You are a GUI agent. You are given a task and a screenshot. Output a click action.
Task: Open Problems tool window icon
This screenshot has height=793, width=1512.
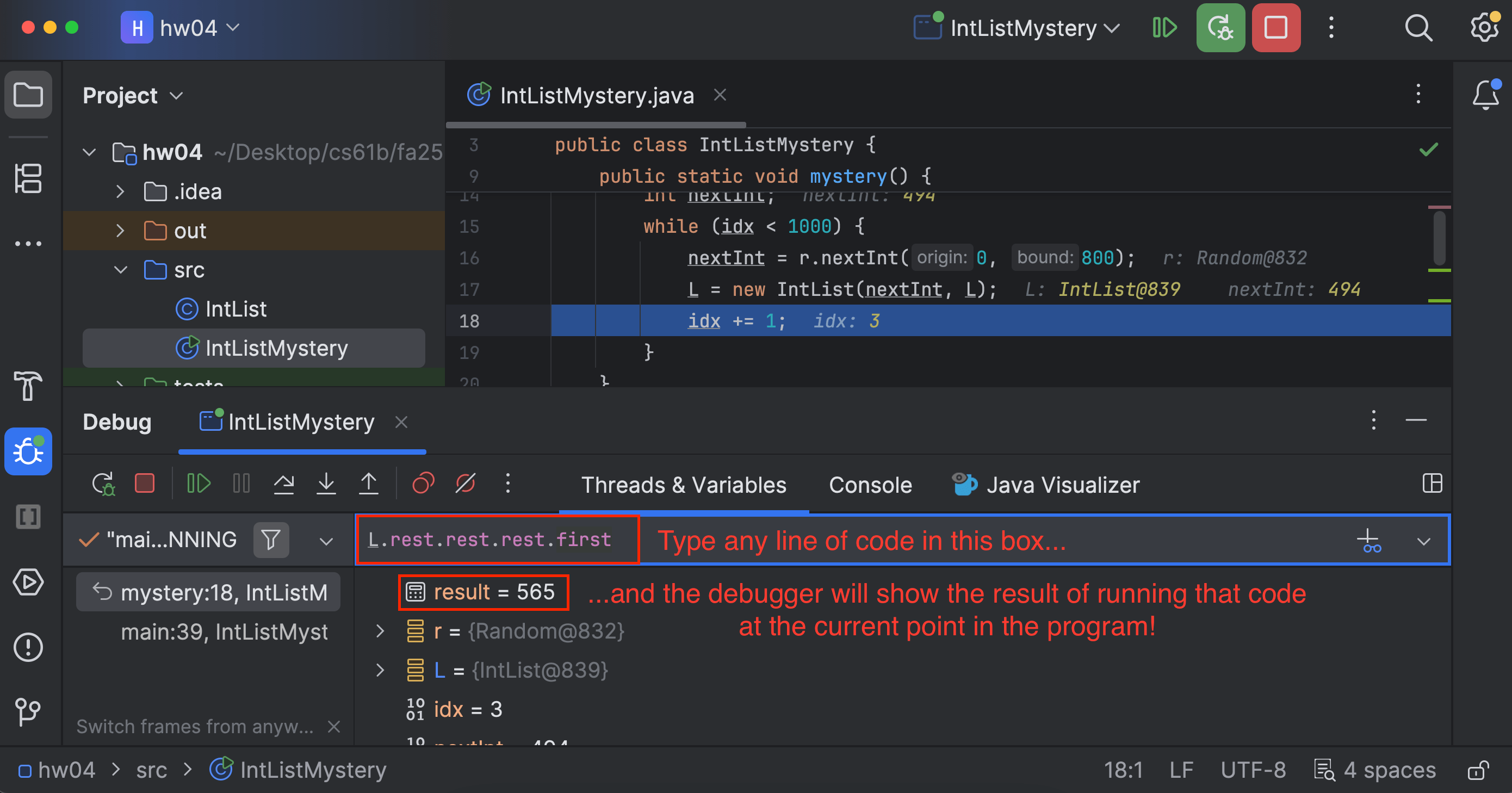[x=28, y=647]
